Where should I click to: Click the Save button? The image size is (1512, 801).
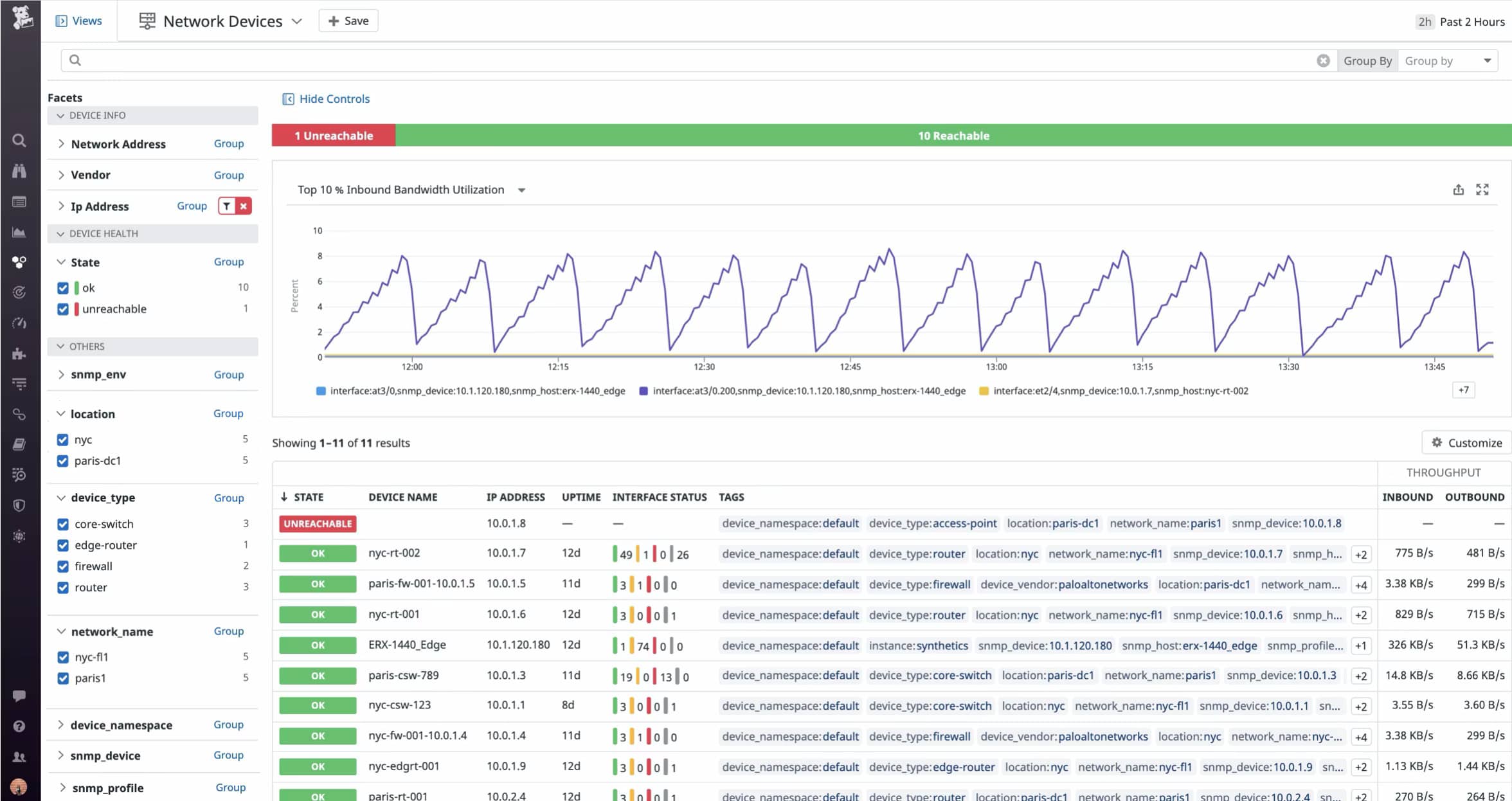click(348, 20)
